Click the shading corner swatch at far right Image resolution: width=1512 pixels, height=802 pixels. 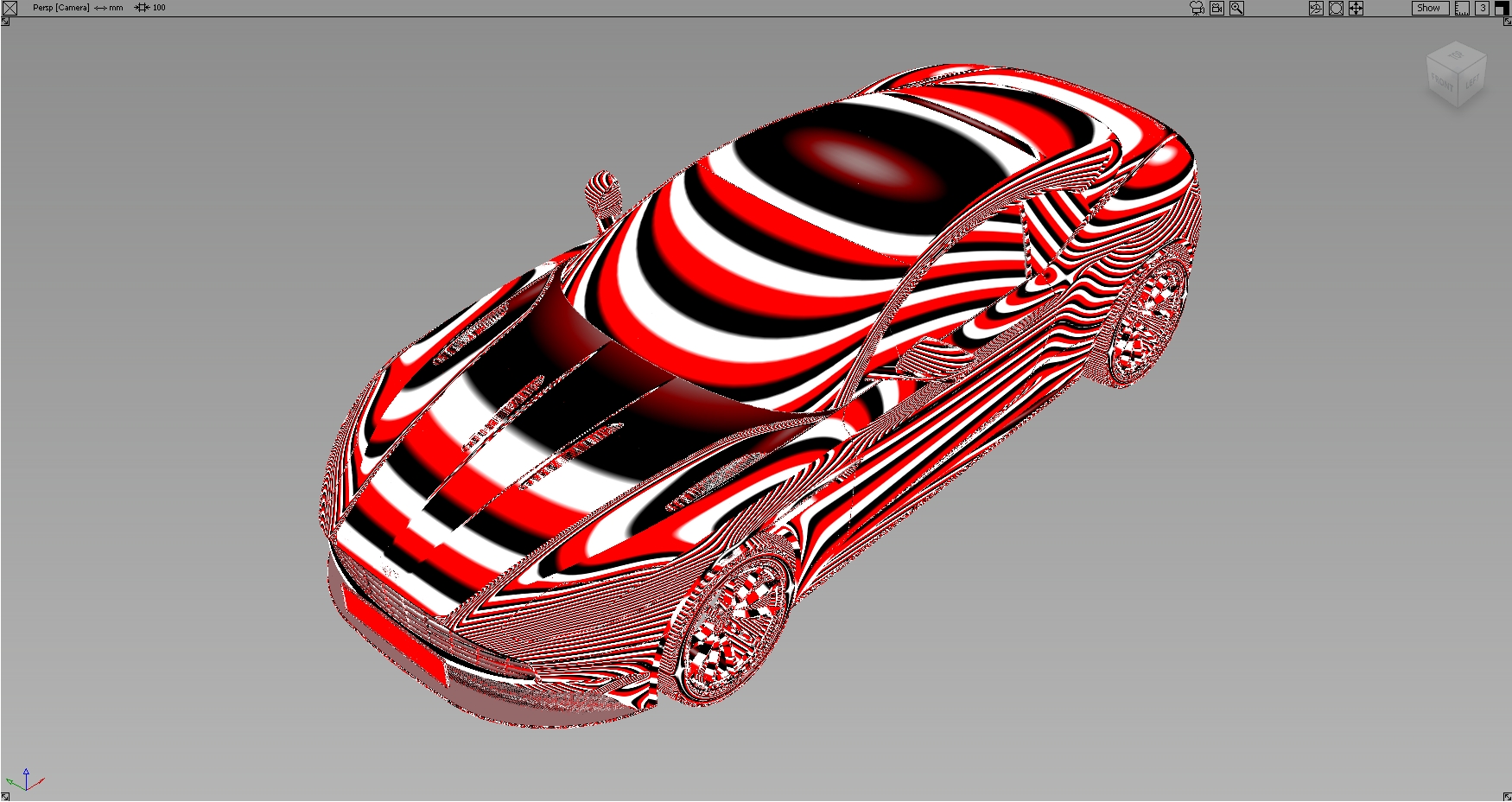click(1502, 8)
